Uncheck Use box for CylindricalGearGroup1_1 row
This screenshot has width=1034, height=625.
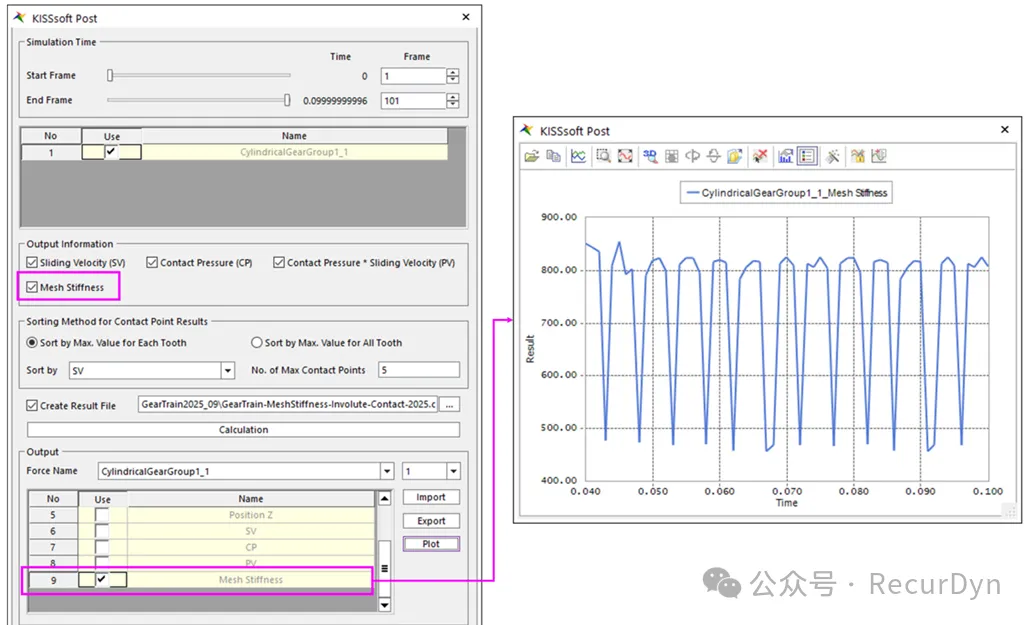[111, 152]
